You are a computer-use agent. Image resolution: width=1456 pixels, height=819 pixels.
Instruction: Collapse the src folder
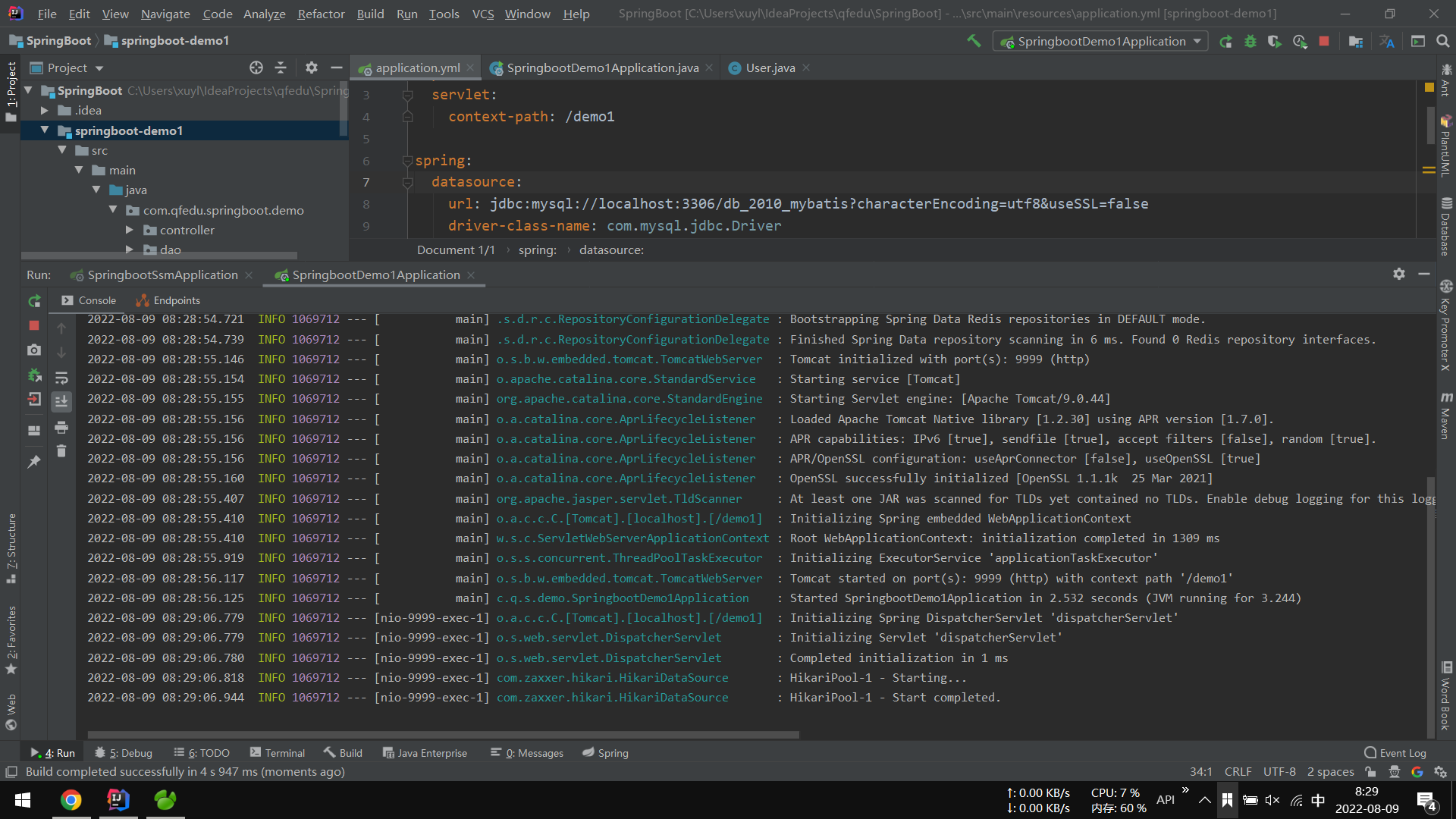[62, 150]
